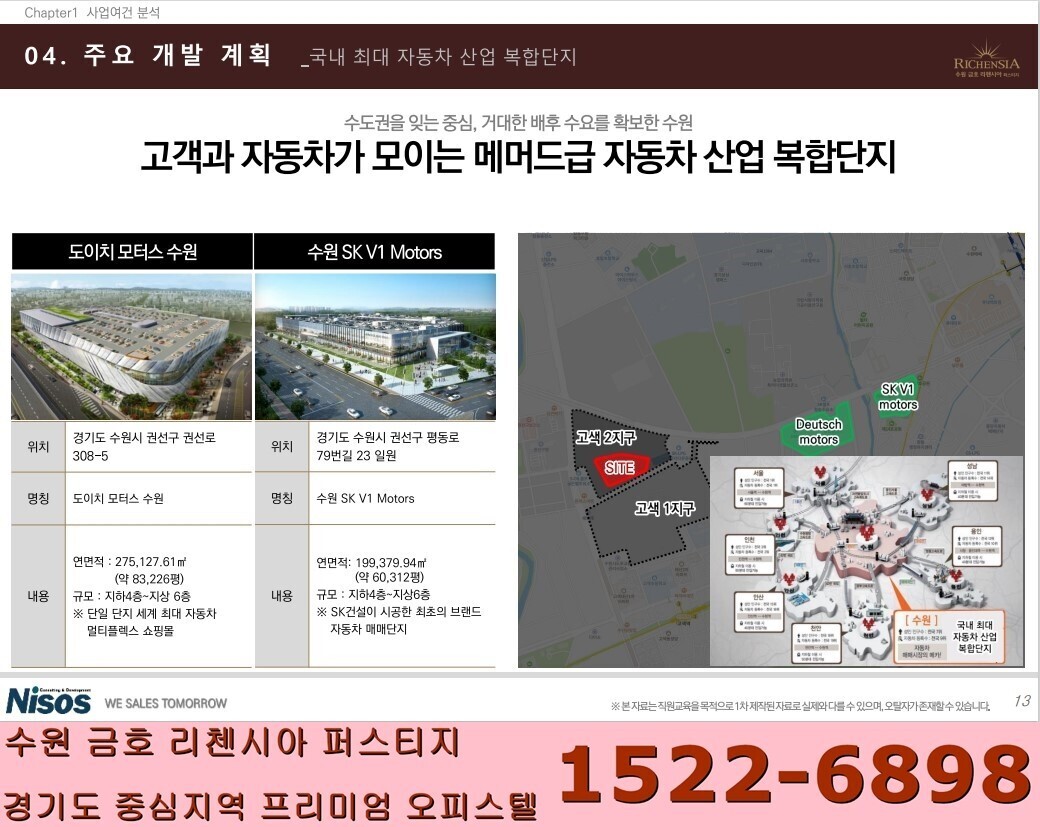Image resolution: width=1040 pixels, height=827 pixels.
Task: Click the 'WE SALES TOMORROW' slogan
Action: pyautogui.click(x=166, y=703)
